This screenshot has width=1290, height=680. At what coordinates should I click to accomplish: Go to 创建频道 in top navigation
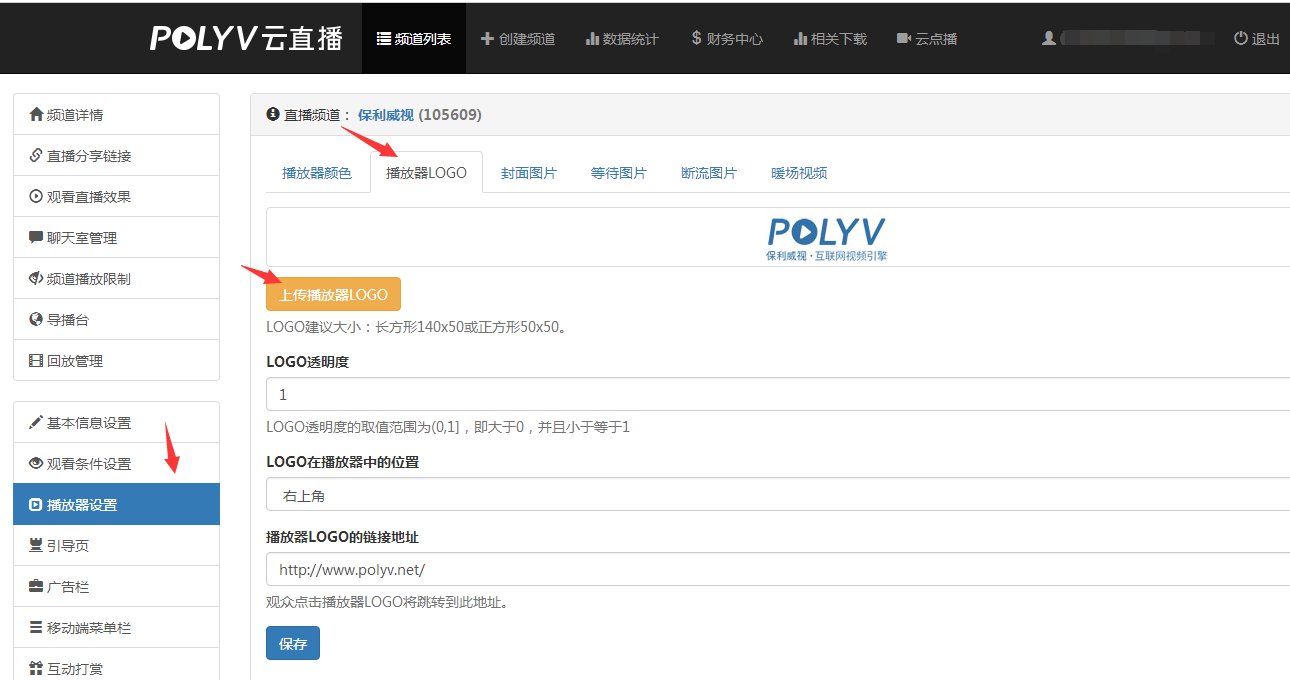518,39
